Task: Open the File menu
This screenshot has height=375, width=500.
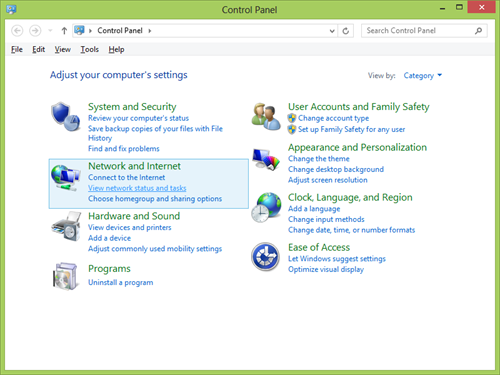Action: tap(17, 50)
